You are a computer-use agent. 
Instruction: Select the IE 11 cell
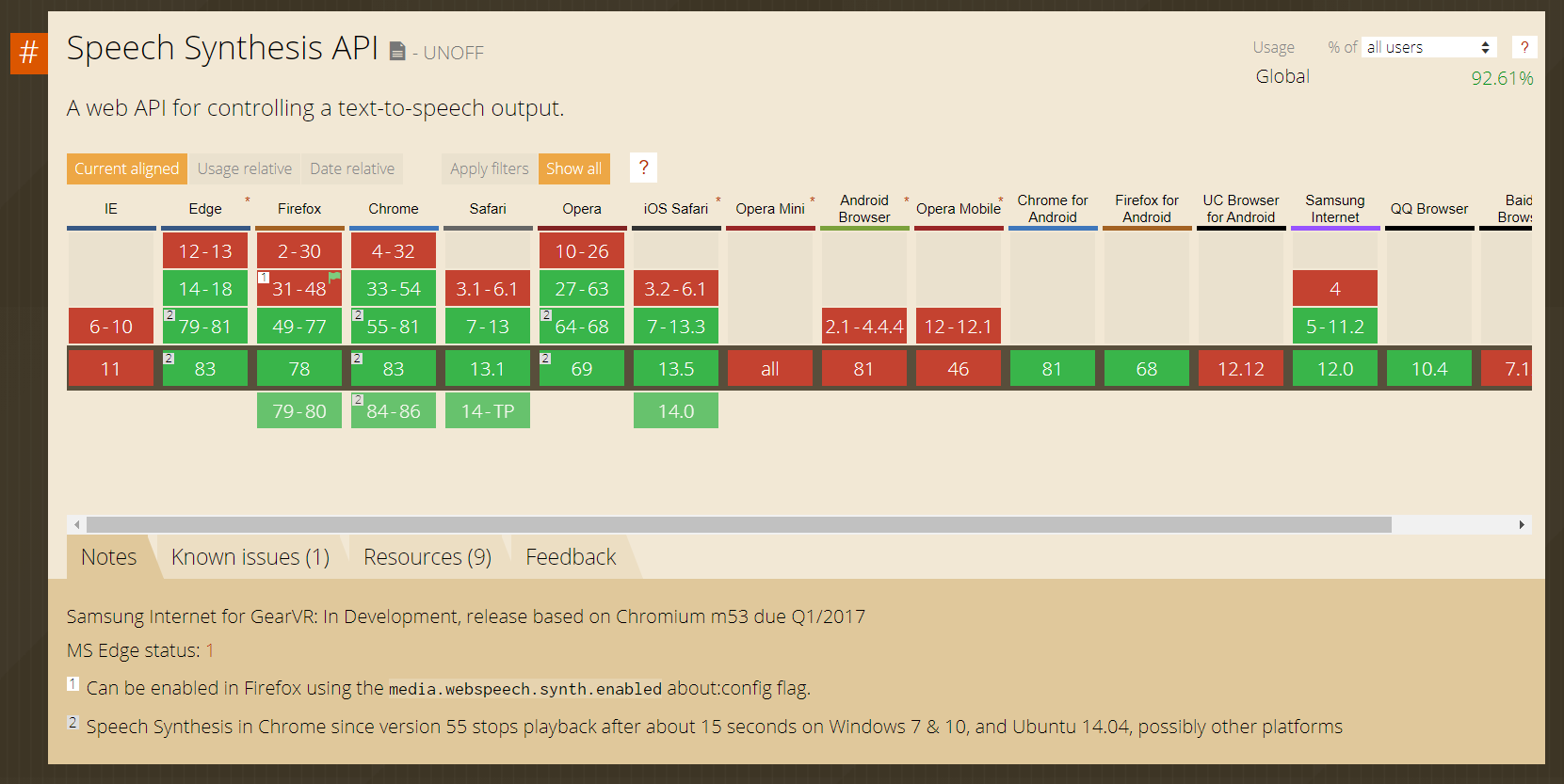[x=111, y=368]
